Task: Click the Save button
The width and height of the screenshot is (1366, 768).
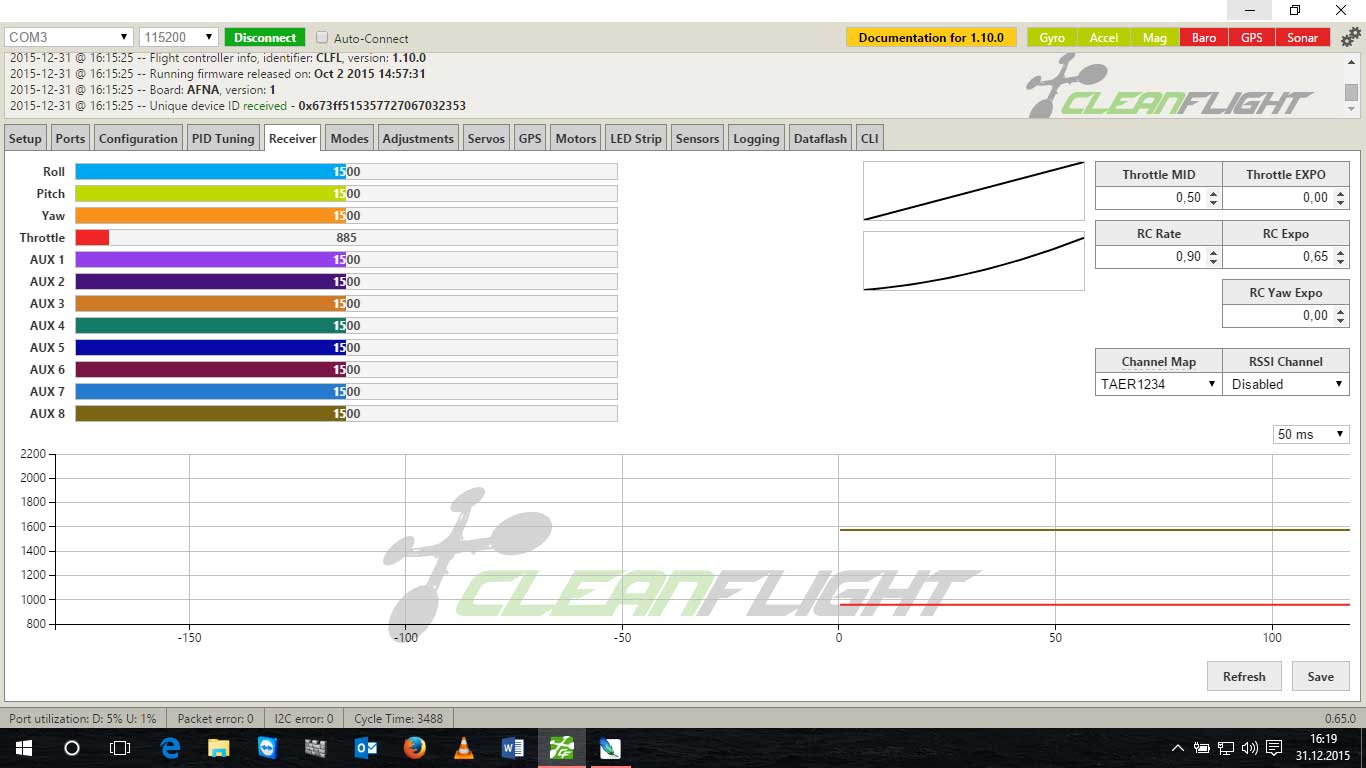Action: (x=1320, y=676)
